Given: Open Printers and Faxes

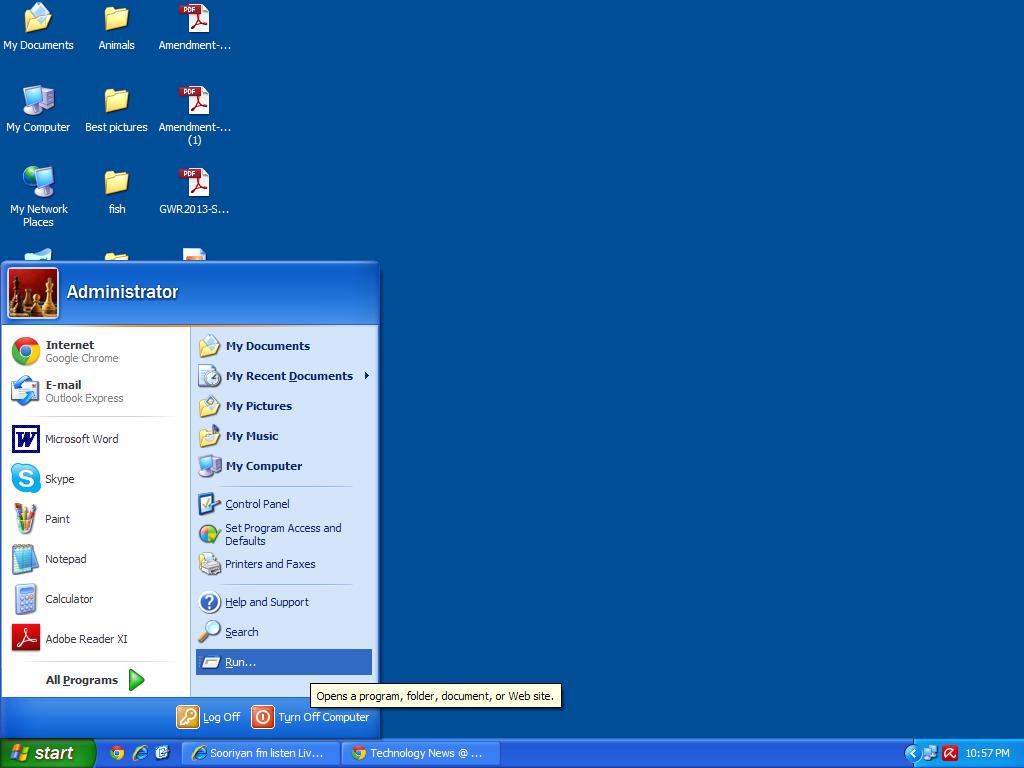Looking at the screenshot, I should (x=284, y=564).
